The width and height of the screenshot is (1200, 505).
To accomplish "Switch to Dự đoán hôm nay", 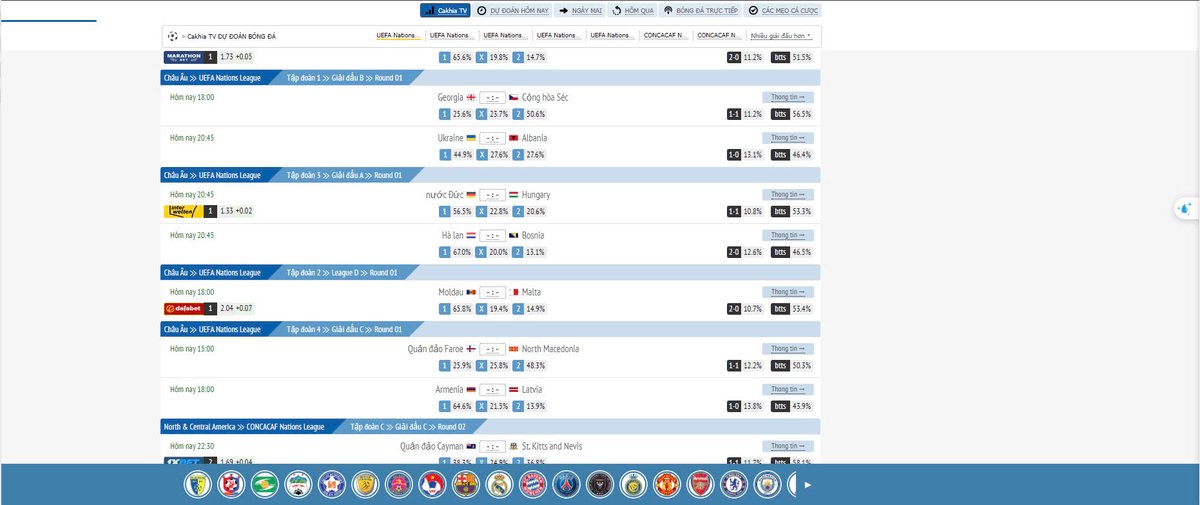I will 513,10.
